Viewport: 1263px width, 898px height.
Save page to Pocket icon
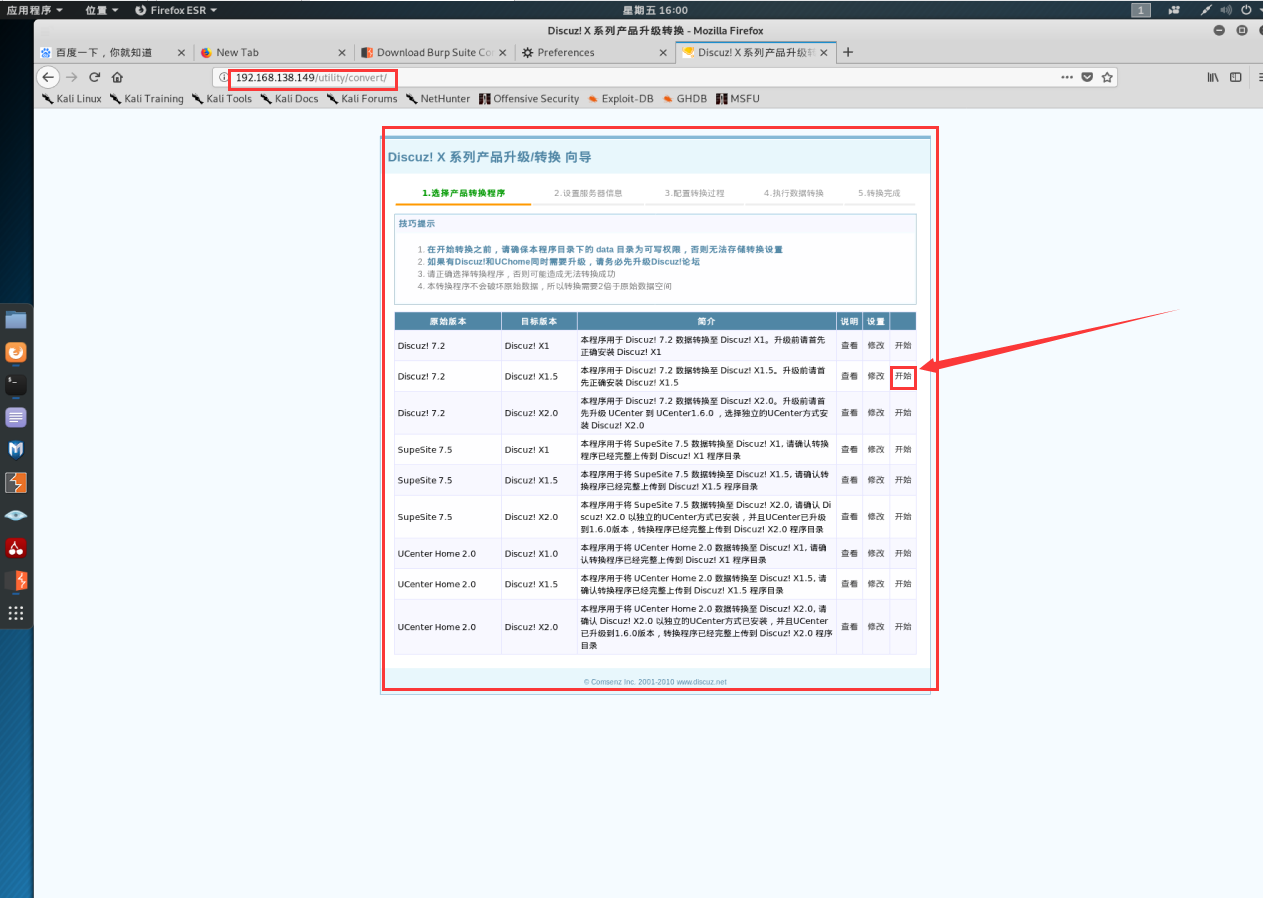click(1088, 77)
